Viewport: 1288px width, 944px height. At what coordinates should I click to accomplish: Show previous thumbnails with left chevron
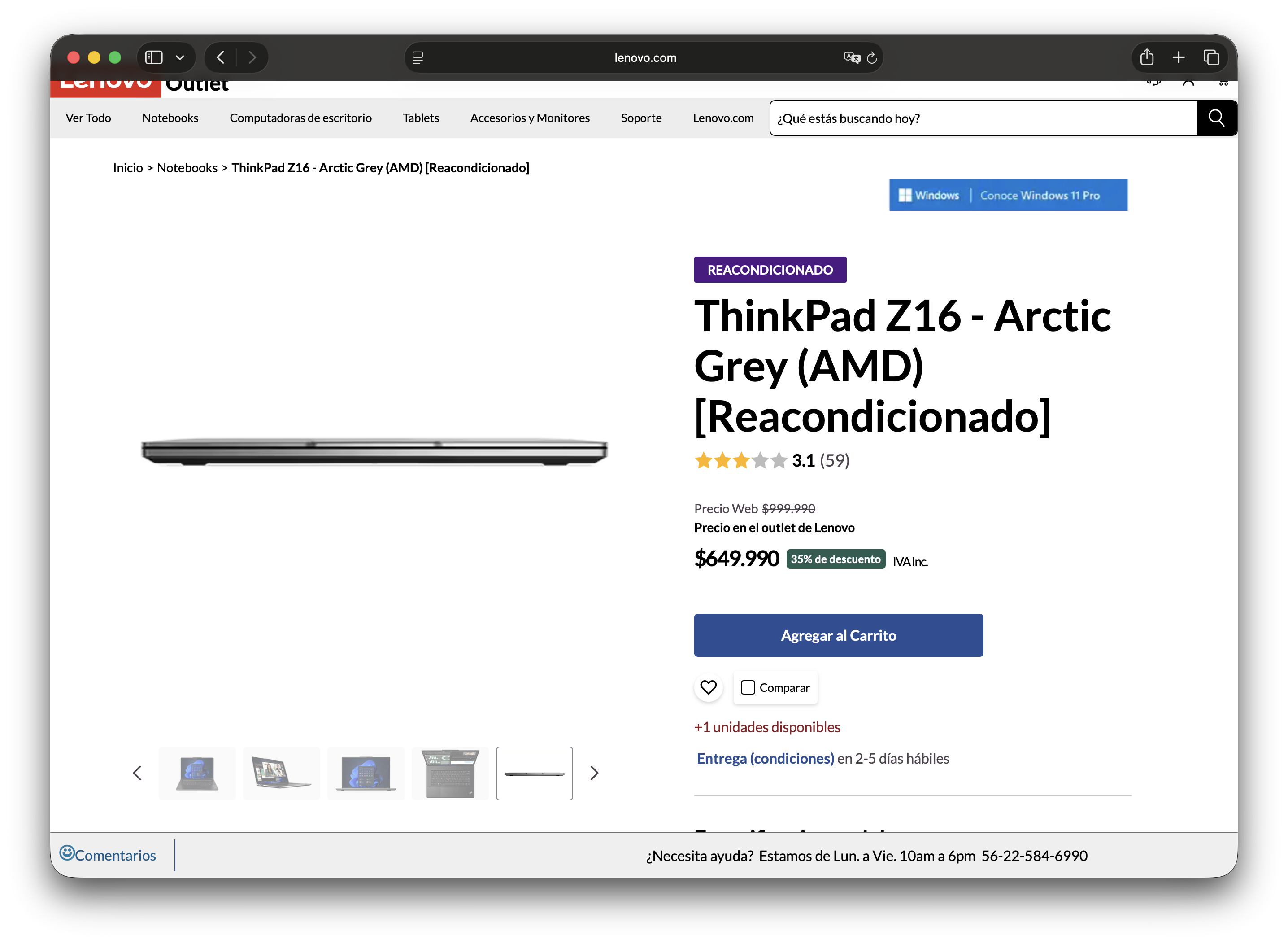coord(137,773)
